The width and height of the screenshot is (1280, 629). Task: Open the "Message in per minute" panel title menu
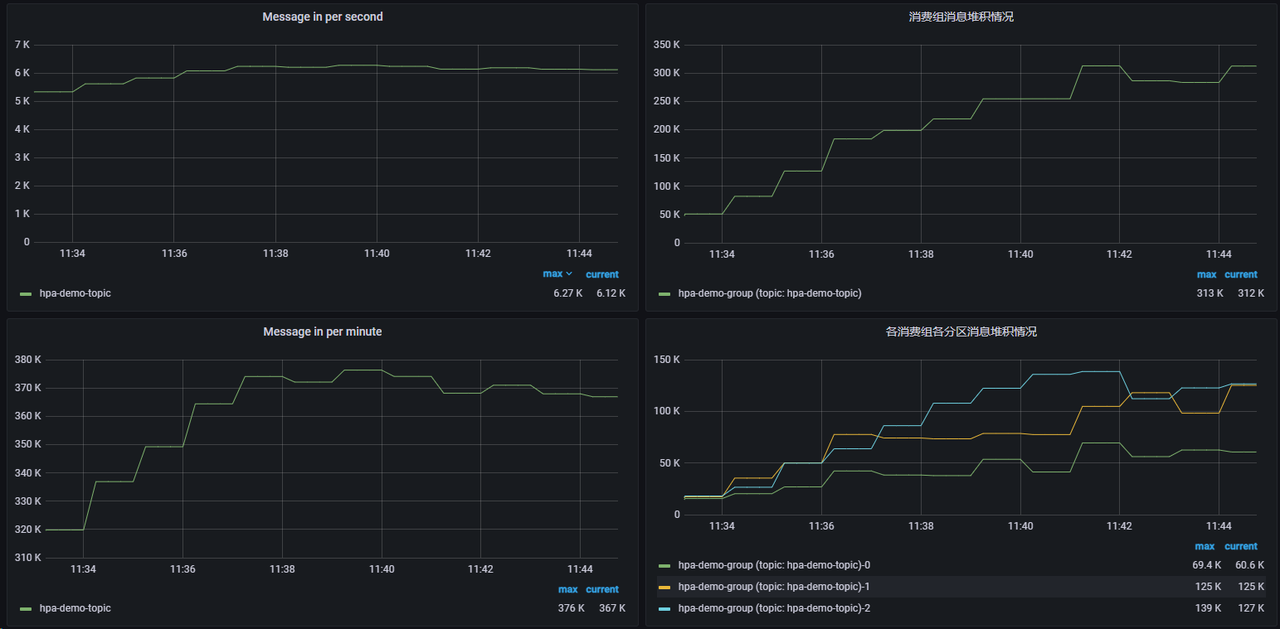click(x=322, y=331)
